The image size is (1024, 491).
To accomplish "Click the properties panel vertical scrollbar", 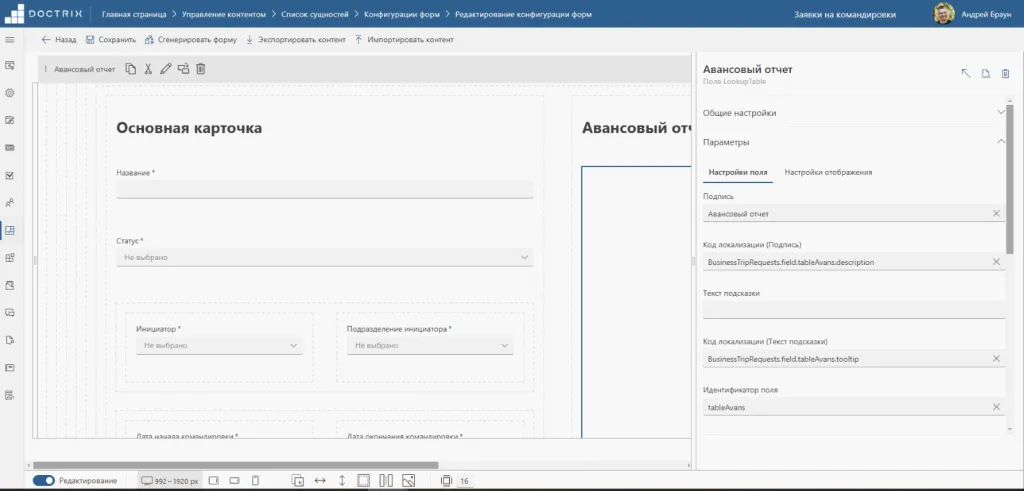I will [1010, 180].
